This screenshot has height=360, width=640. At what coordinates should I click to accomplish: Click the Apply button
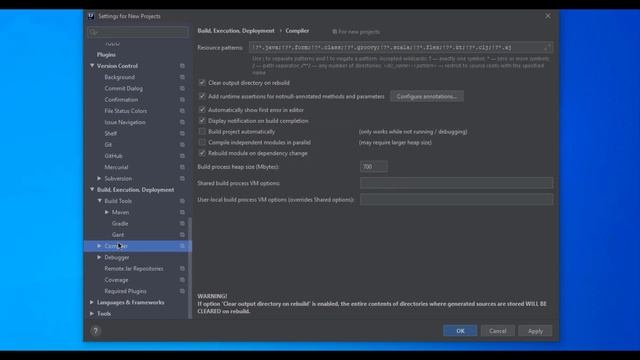(x=535, y=331)
